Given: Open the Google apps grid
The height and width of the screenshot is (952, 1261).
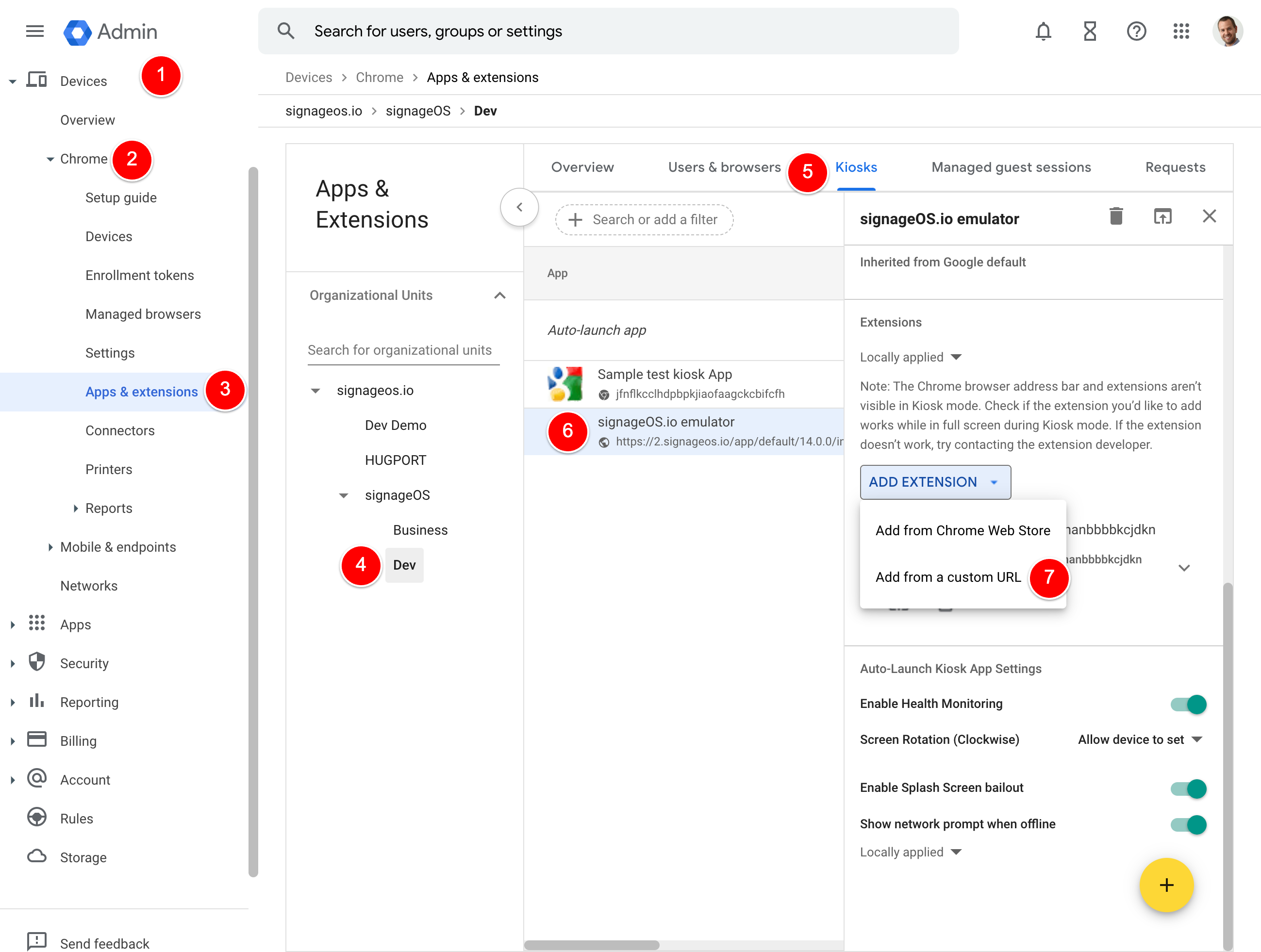Looking at the screenshot, I should tap(1181, 32).
